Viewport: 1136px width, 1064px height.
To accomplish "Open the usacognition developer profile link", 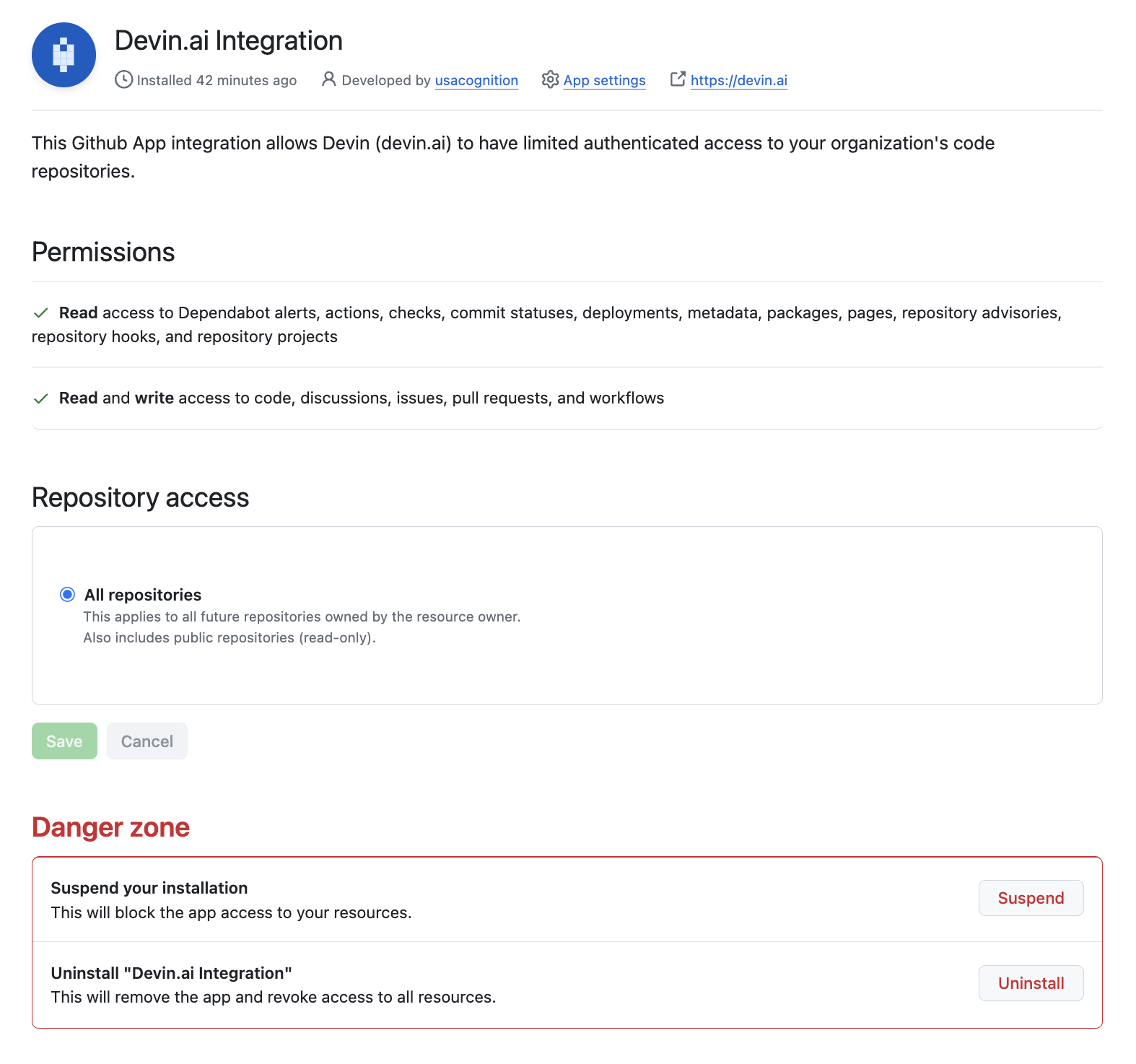I will click(x=476, y=80).
